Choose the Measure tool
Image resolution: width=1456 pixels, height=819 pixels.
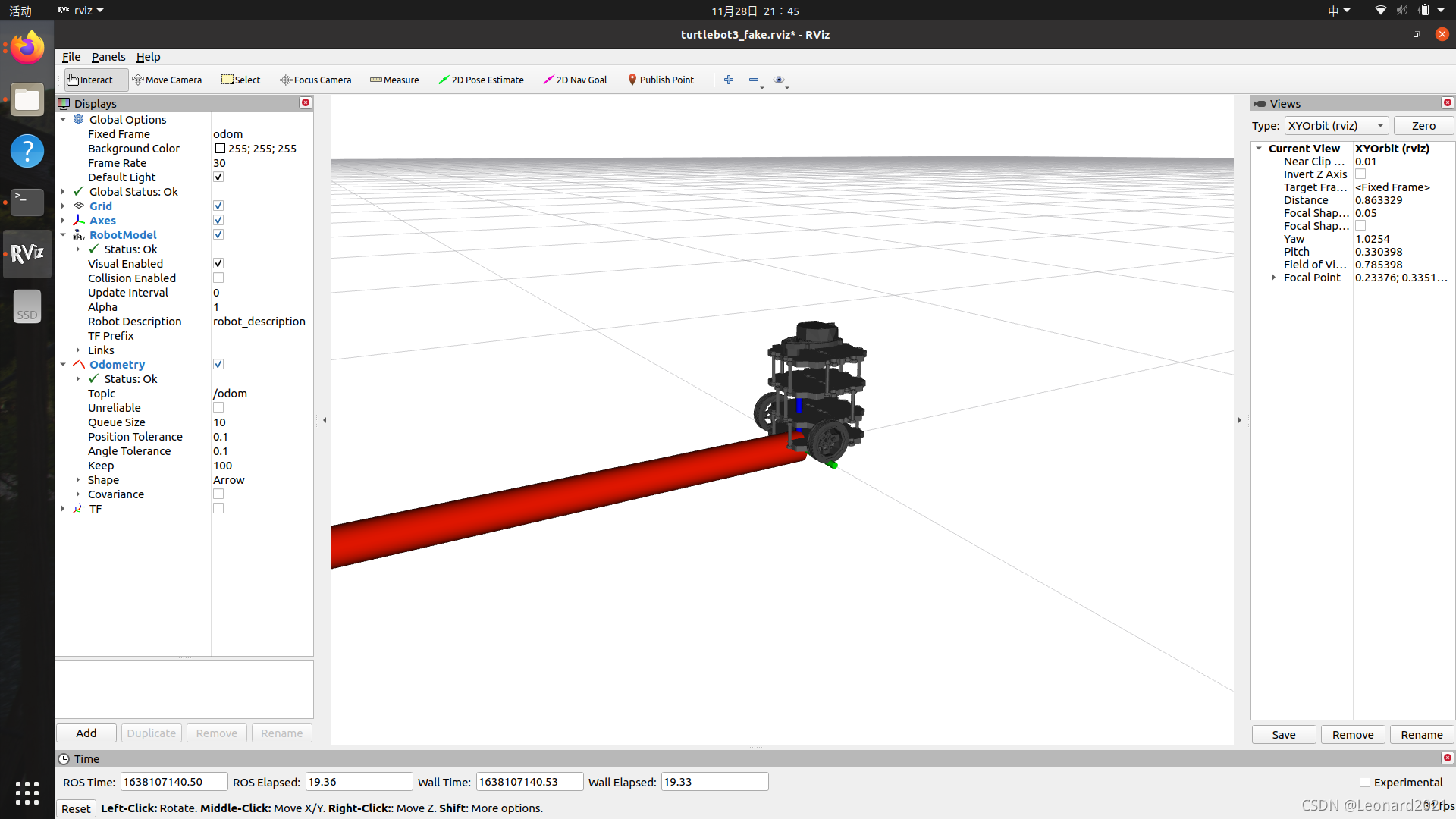[x=394, y=80]
